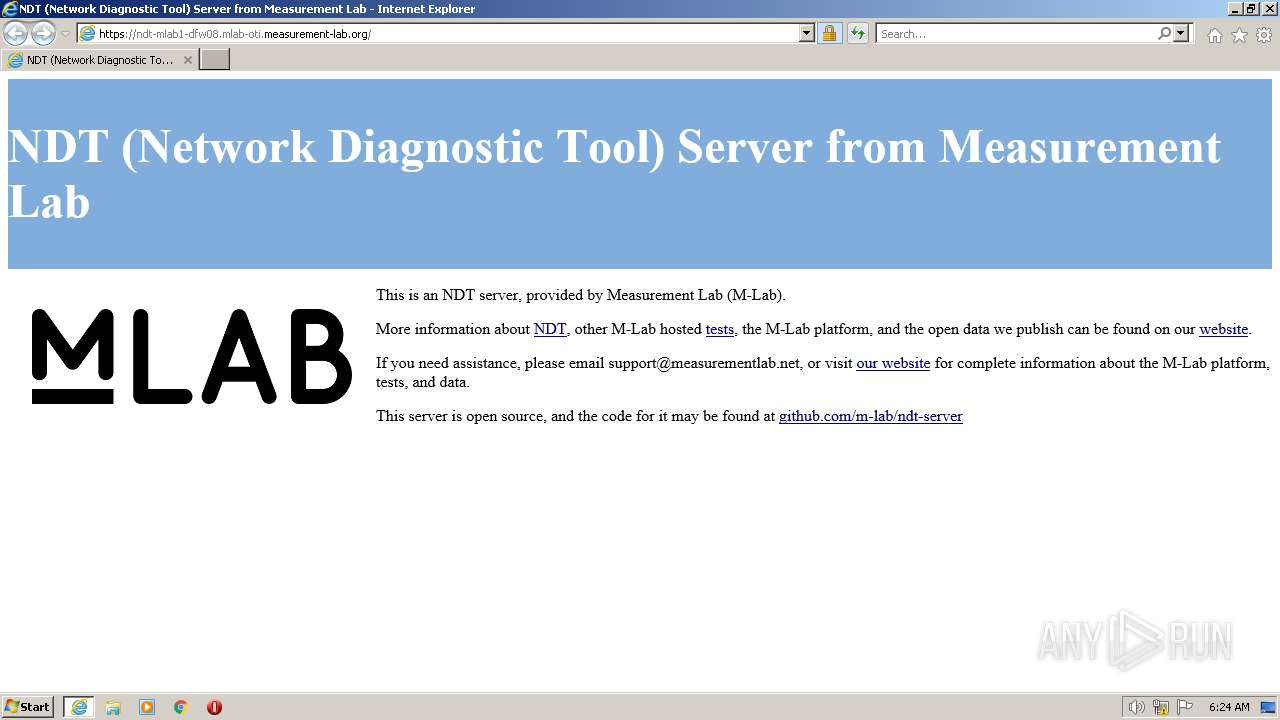
Task: Open the github.com/m-lab/ndt-server link
Action: tap(871, 416)
